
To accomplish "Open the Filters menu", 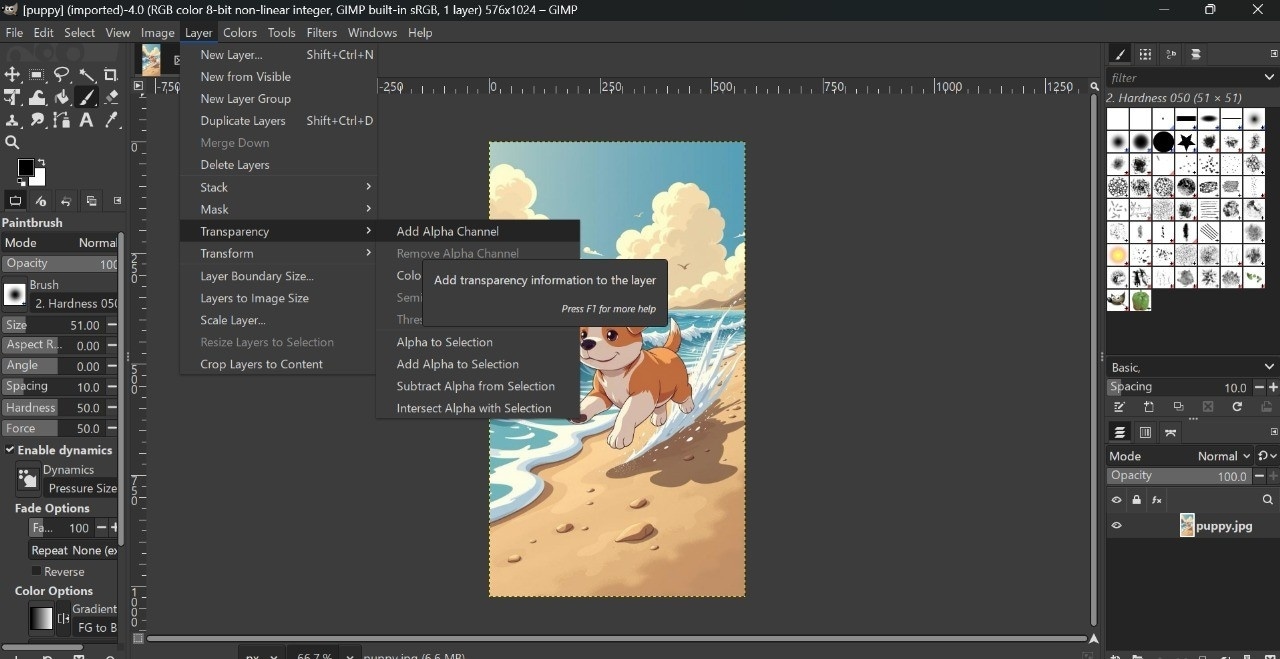I will pos(322,33).
